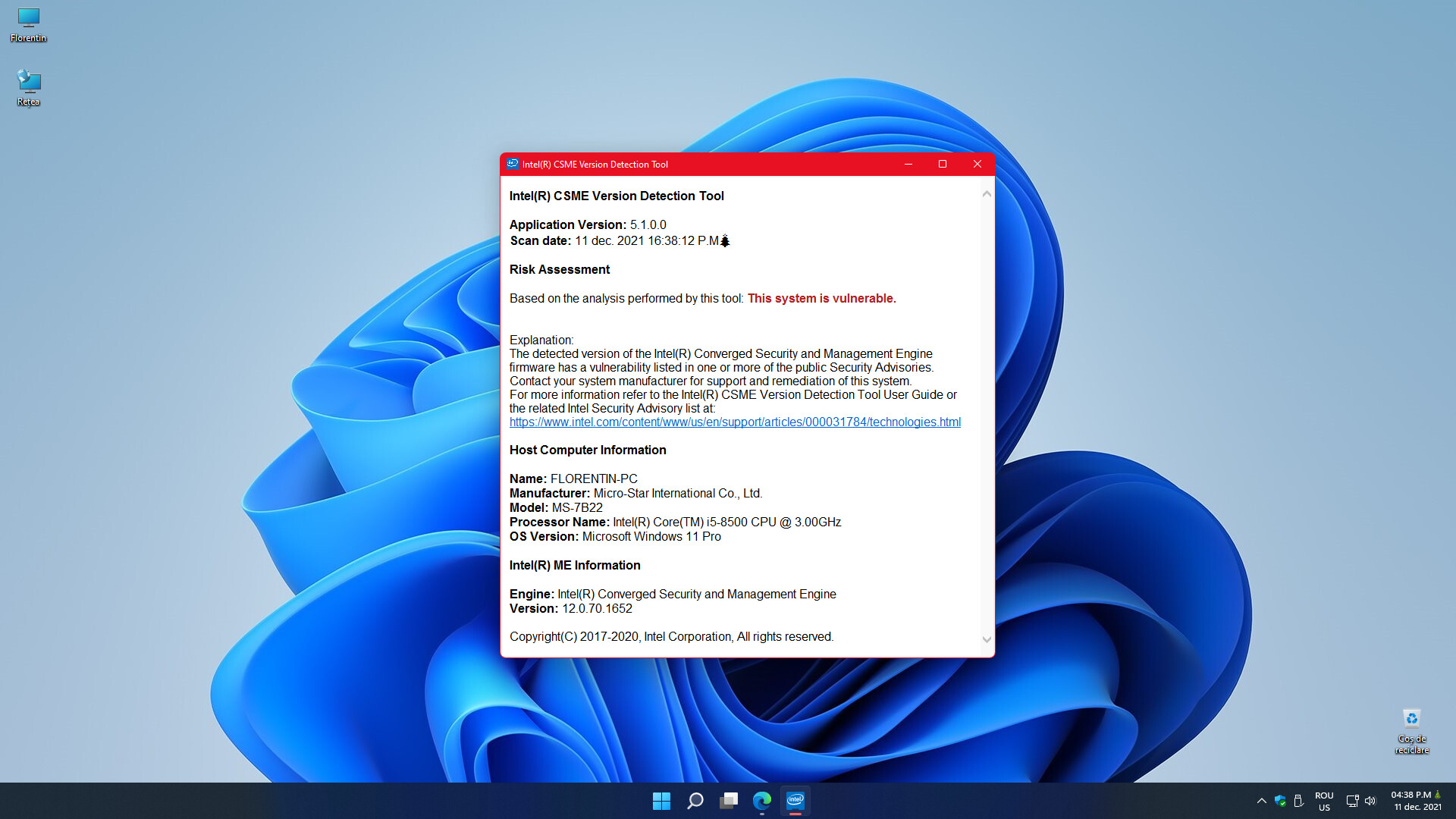Open the network status tray icon
The image size is (1456, 819).
coord(1352,801)
